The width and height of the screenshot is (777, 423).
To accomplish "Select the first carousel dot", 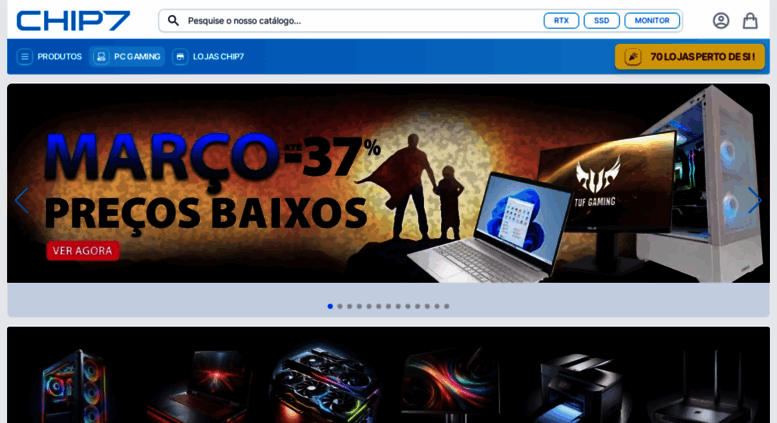I will pyautogui.click(x=330, y=306).
